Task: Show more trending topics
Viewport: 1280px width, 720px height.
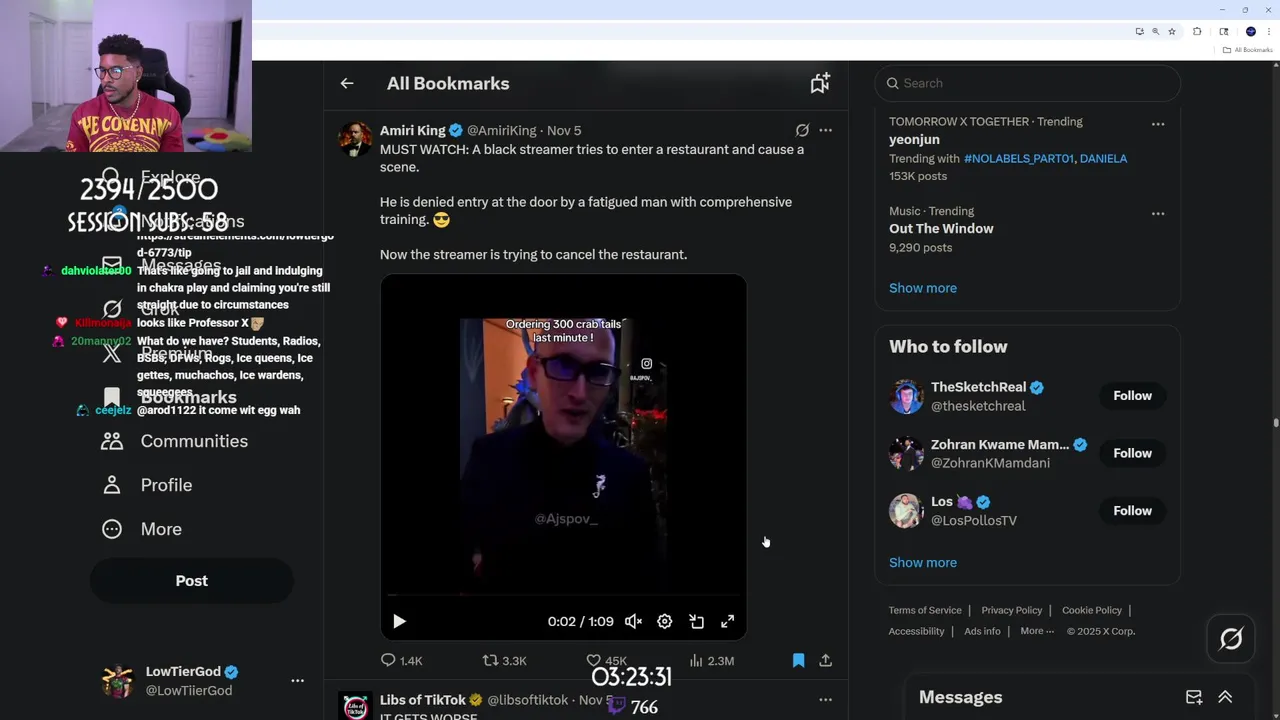Action: pyautogui.click(x=923, y=288)
